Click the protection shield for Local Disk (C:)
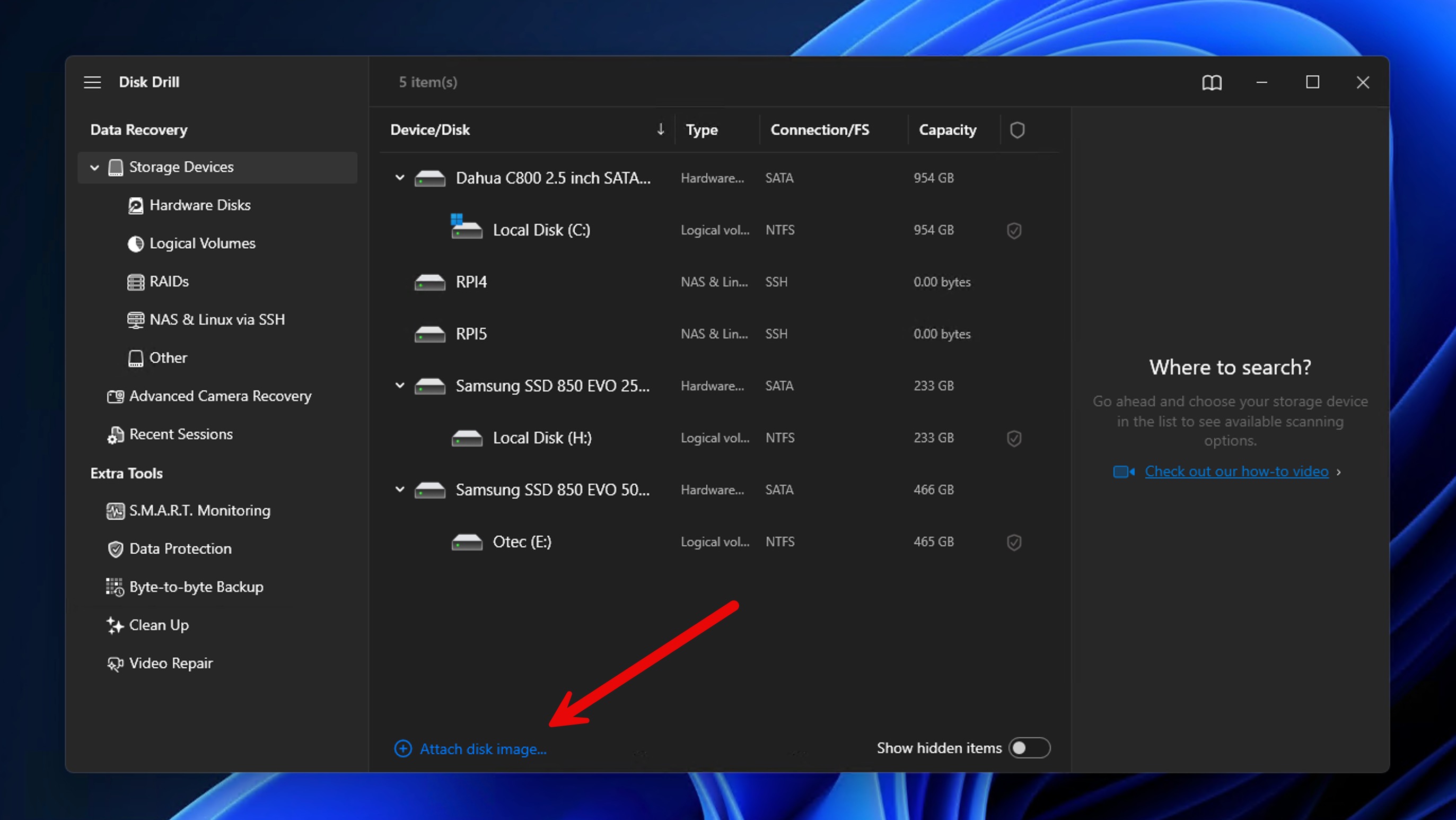 point(1014,231)
